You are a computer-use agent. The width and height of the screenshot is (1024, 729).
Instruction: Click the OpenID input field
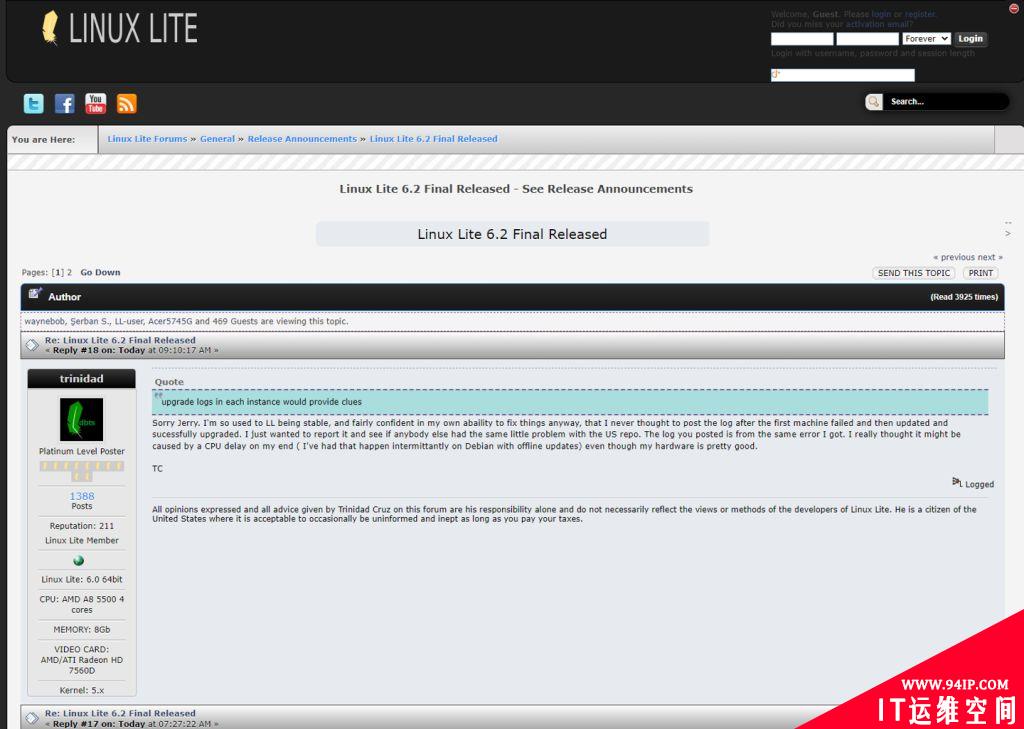point(842,75)
